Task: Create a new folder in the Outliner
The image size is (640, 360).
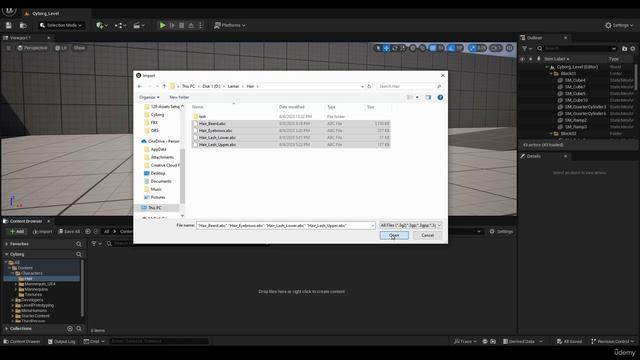Action: (624, 49)
